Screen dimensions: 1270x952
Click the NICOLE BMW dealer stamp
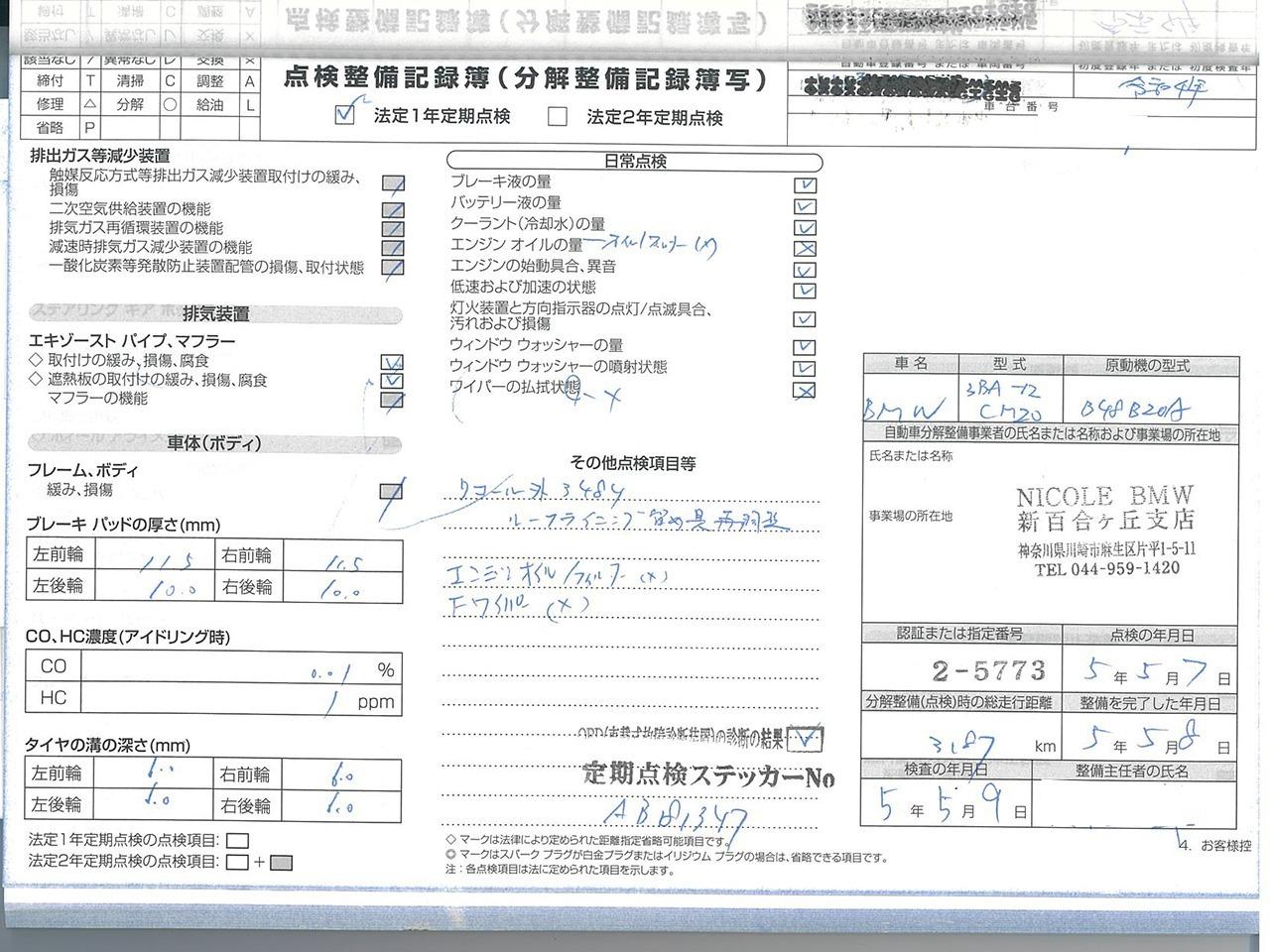[1104, 532]
